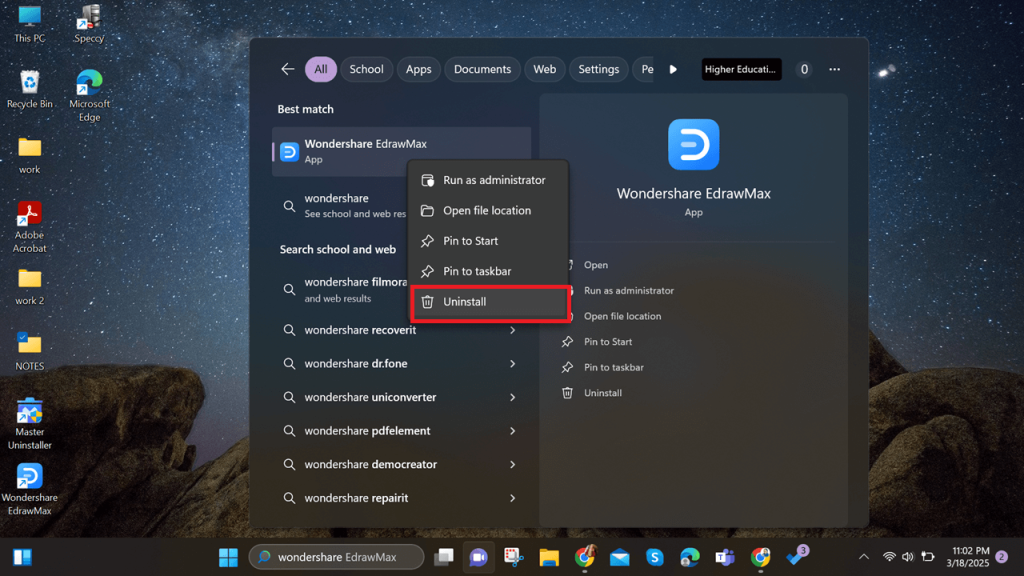Expand wondershare repairit suggestion arrow
Viewport: 1024px width, 576px height.
(x=513, y=498)
